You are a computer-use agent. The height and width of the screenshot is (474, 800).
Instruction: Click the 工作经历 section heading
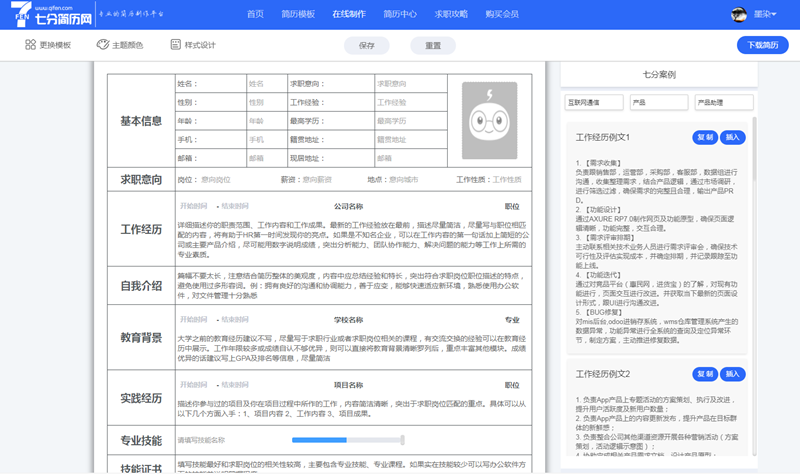[x=141, y=230]
